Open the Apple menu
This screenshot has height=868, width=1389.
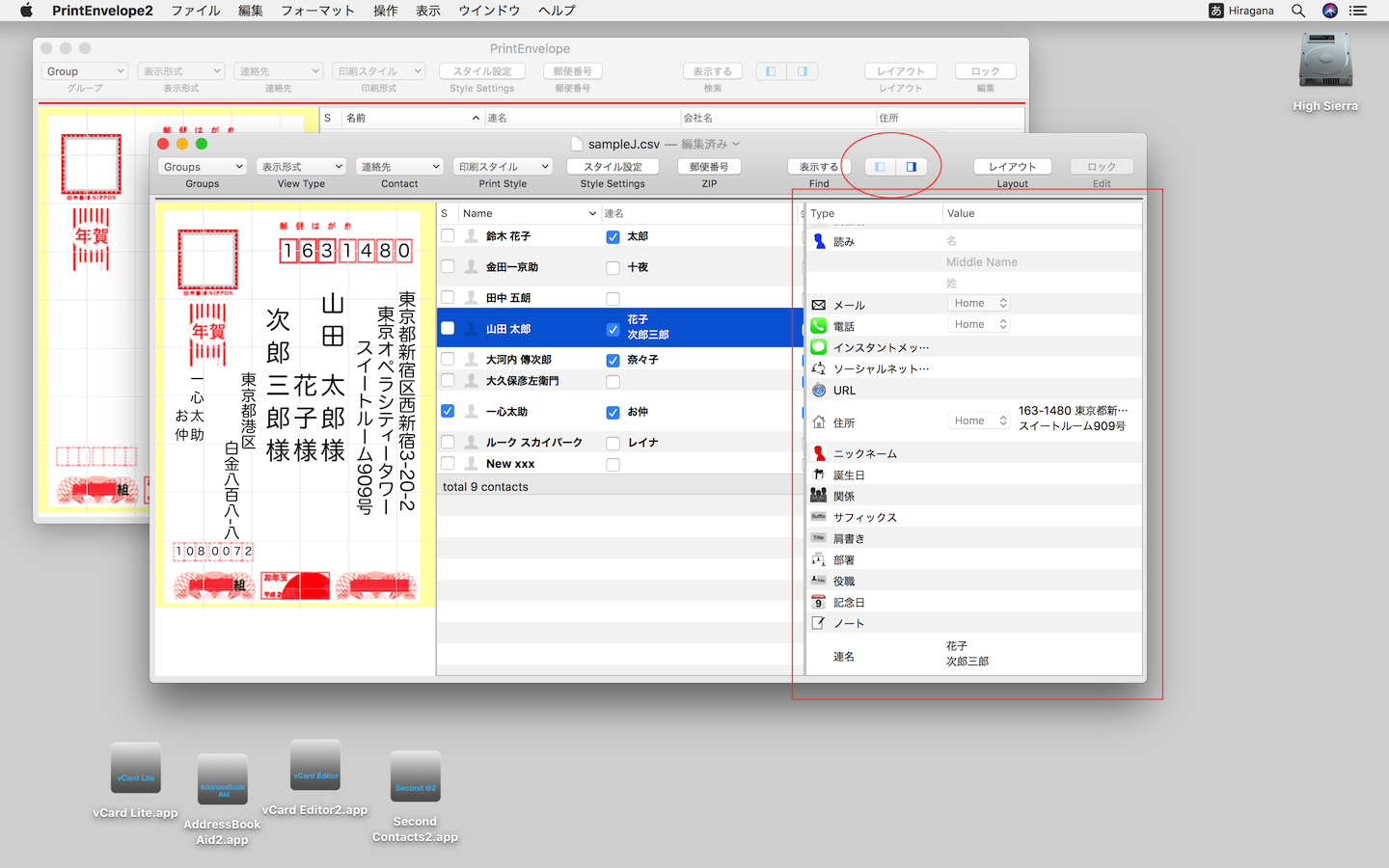click(x=26, y=11)
